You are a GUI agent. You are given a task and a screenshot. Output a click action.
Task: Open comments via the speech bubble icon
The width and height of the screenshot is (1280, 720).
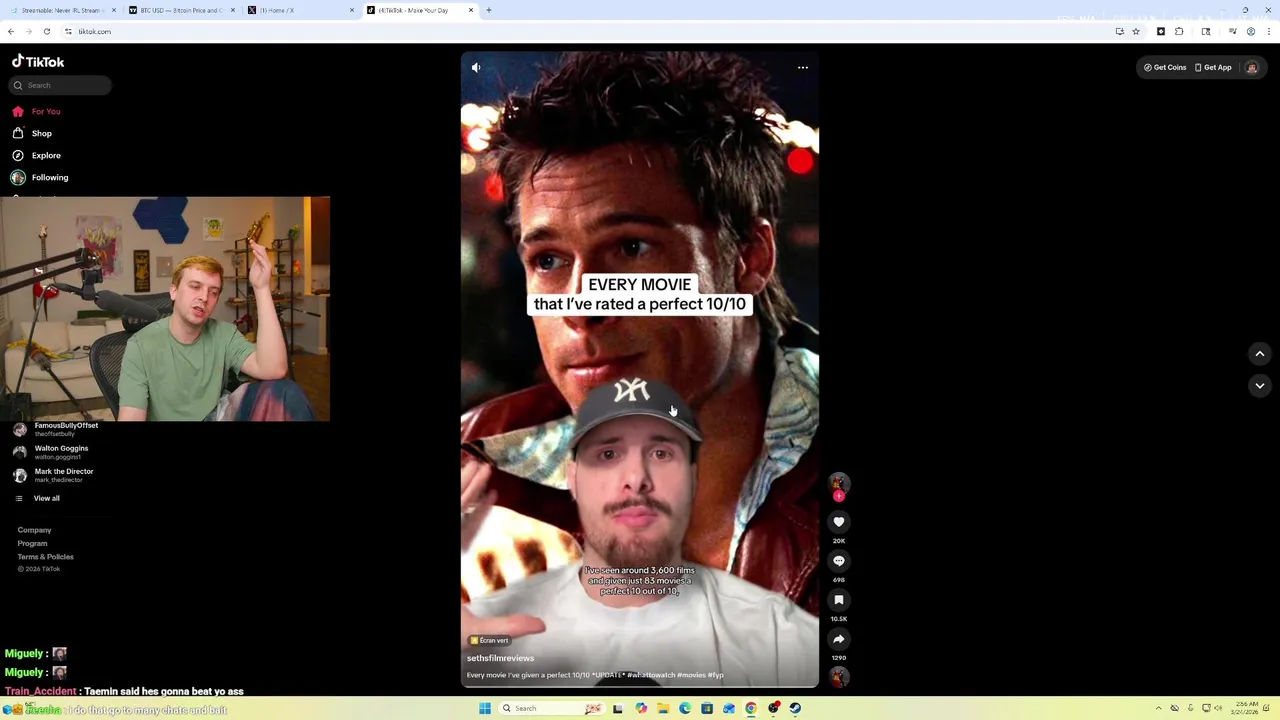coord(839,561)
